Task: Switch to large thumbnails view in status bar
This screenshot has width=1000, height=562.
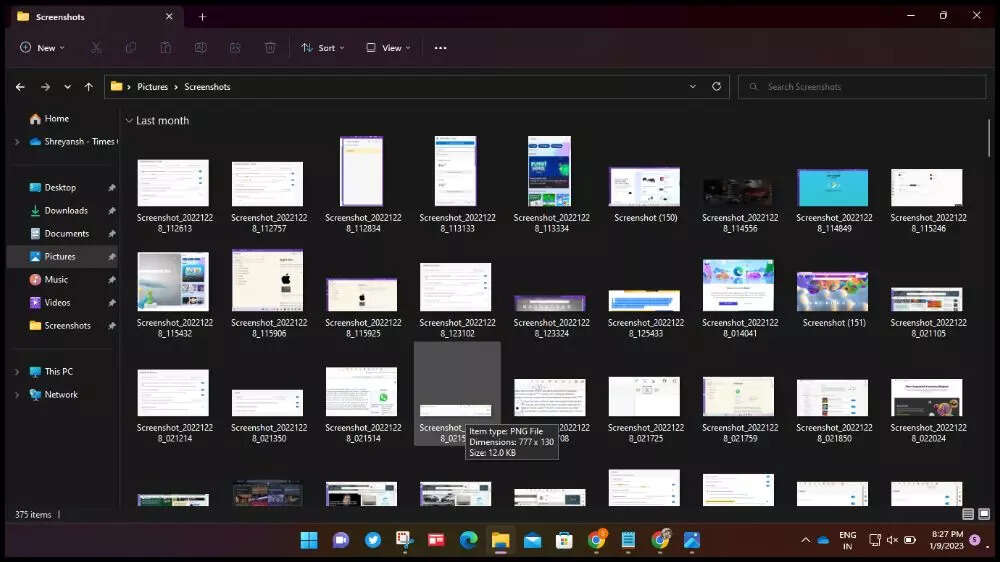Action: pos(984,514)
